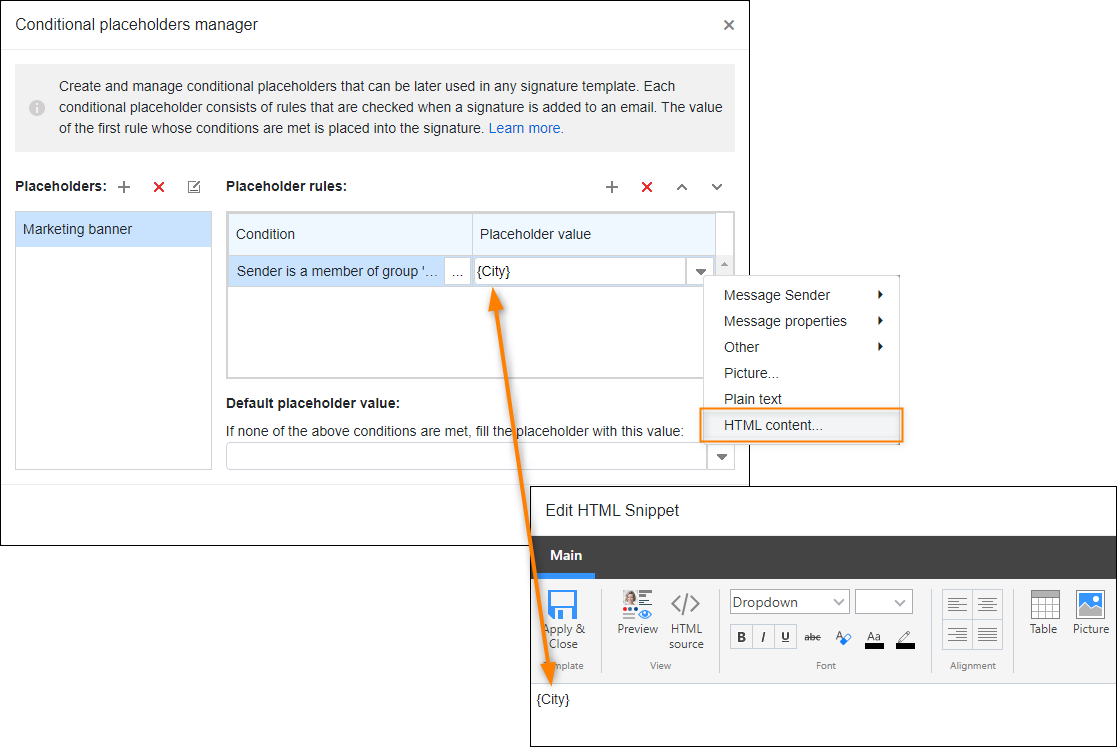Choose Picture... menu entry
The width and height of the screenshot is (1117, 747).
(802, 373)
